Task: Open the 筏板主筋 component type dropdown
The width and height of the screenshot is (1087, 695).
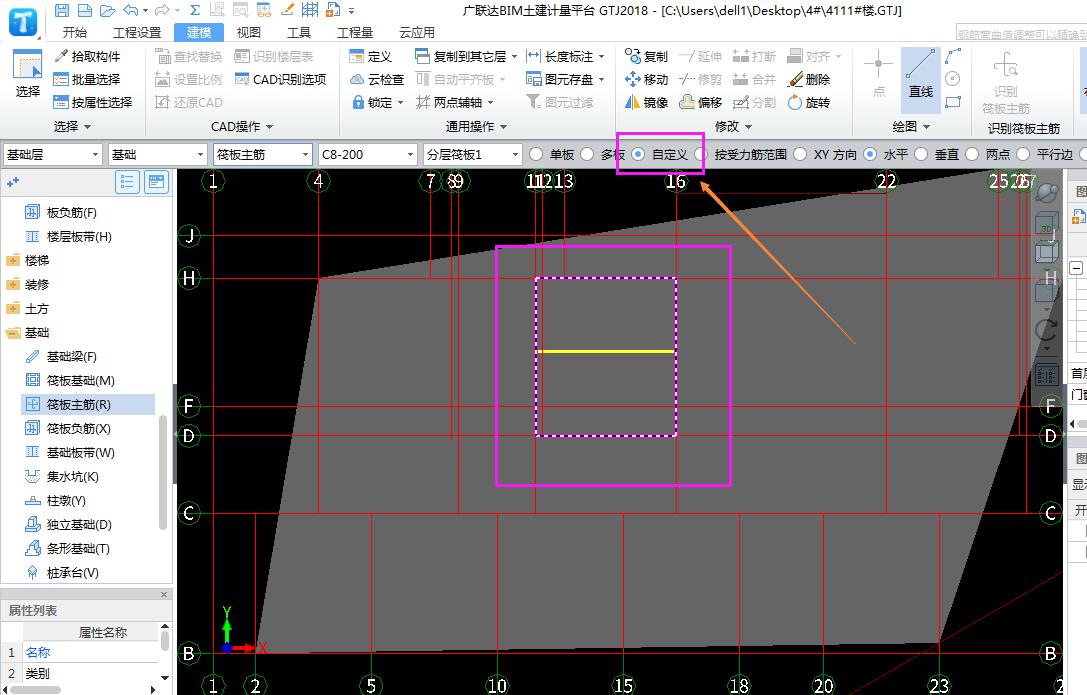Action: (x=262, y=154)
